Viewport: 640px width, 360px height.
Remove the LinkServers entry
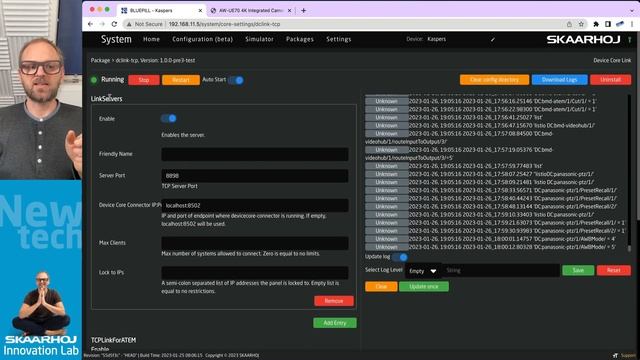point(334,301)
